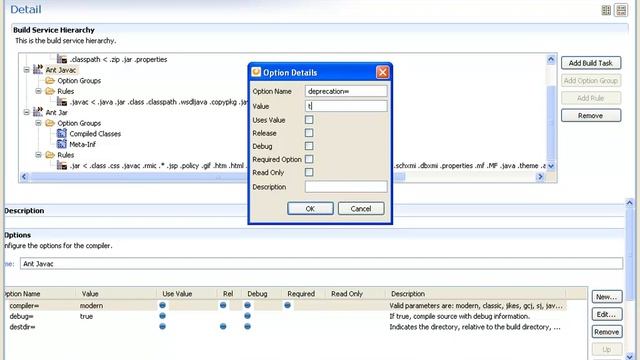Click Remove button beside the options table
Screen dimensions: 640x360
(607, 332)
